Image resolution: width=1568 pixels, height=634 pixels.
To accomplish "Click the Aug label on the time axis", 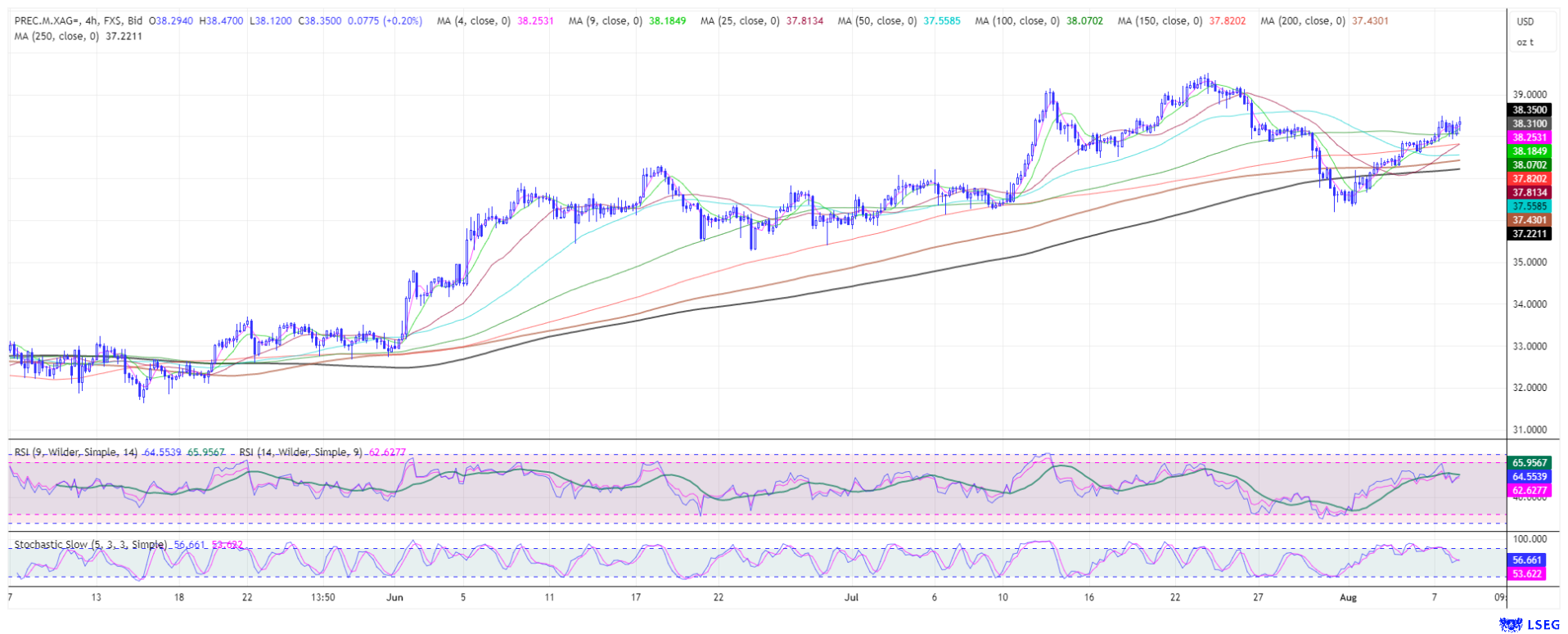I will tap(1348, 597).
